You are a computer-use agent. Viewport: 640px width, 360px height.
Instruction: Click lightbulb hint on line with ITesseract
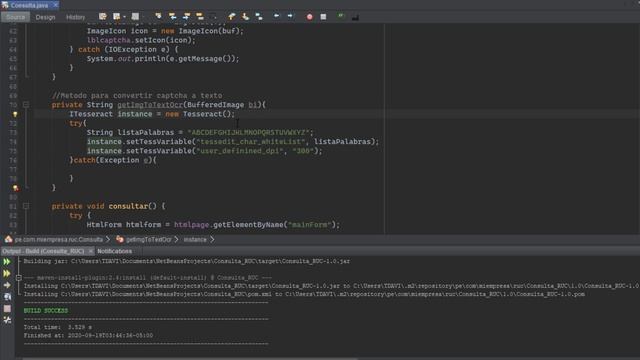point(15,114)
